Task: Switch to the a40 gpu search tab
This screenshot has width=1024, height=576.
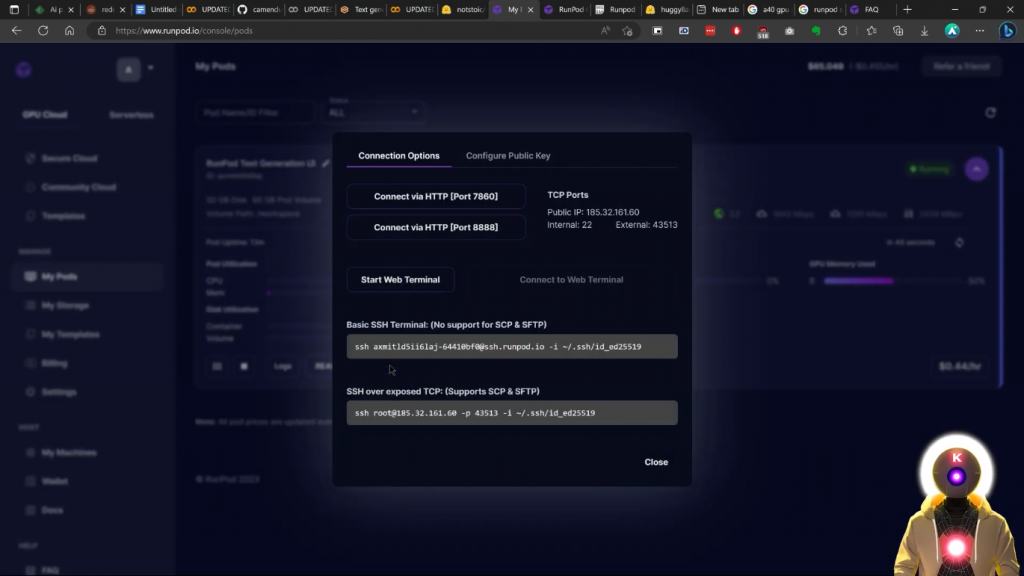Action: [769, 10]
